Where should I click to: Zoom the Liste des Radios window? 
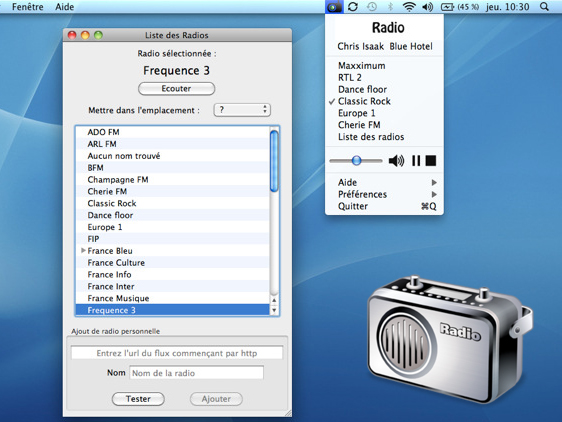click(x=98, y=35)
